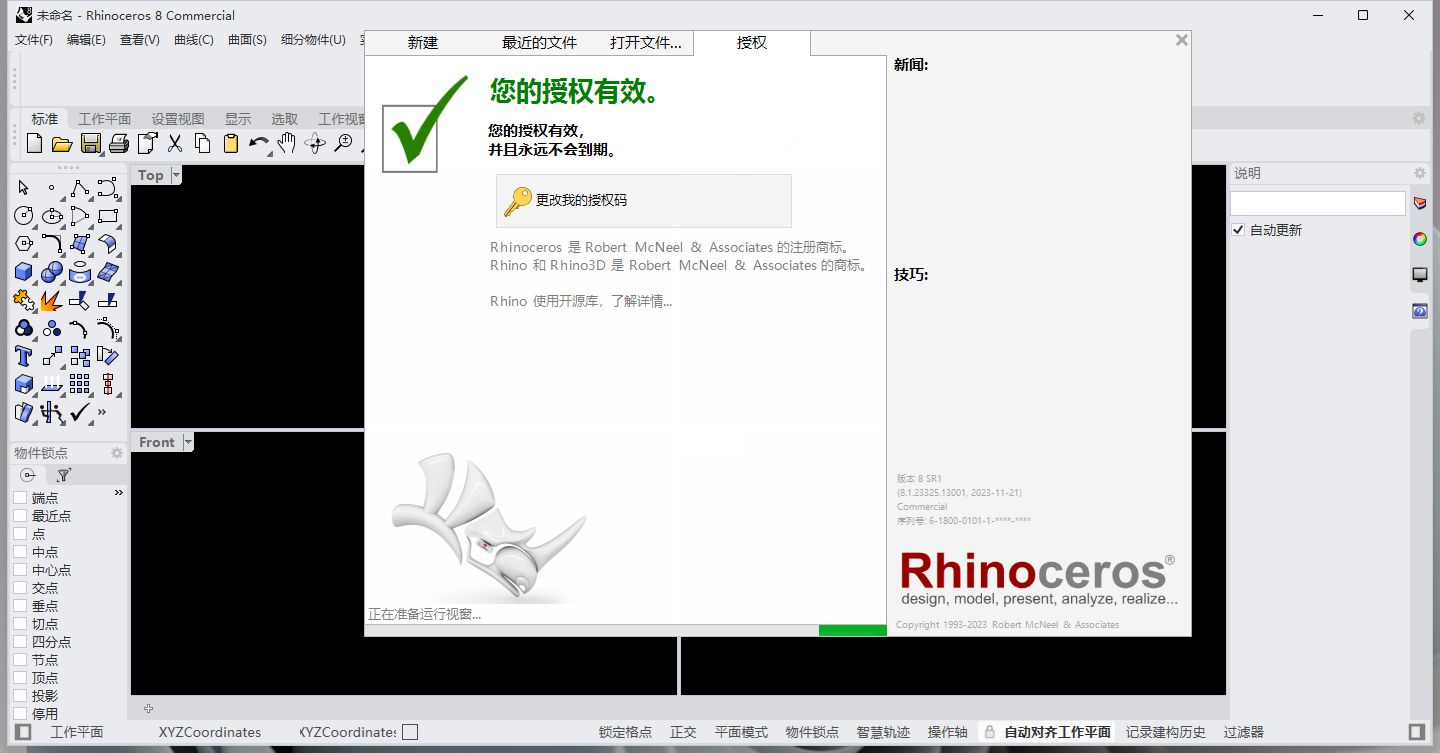Toggle 智慧轨迹 in status bar

[884, 732]
